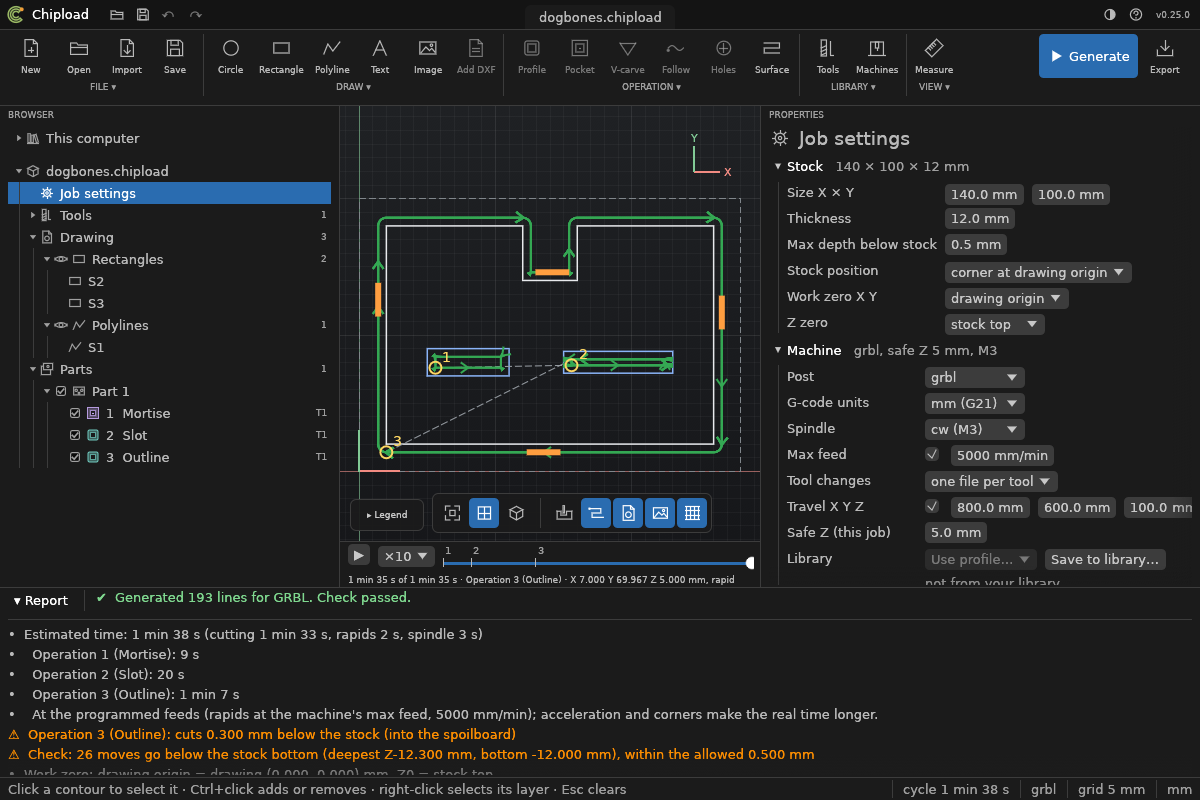Collapse the Stock section
Image resolution: width=1200 pixels, height=800 pixels.
point(779,166)
